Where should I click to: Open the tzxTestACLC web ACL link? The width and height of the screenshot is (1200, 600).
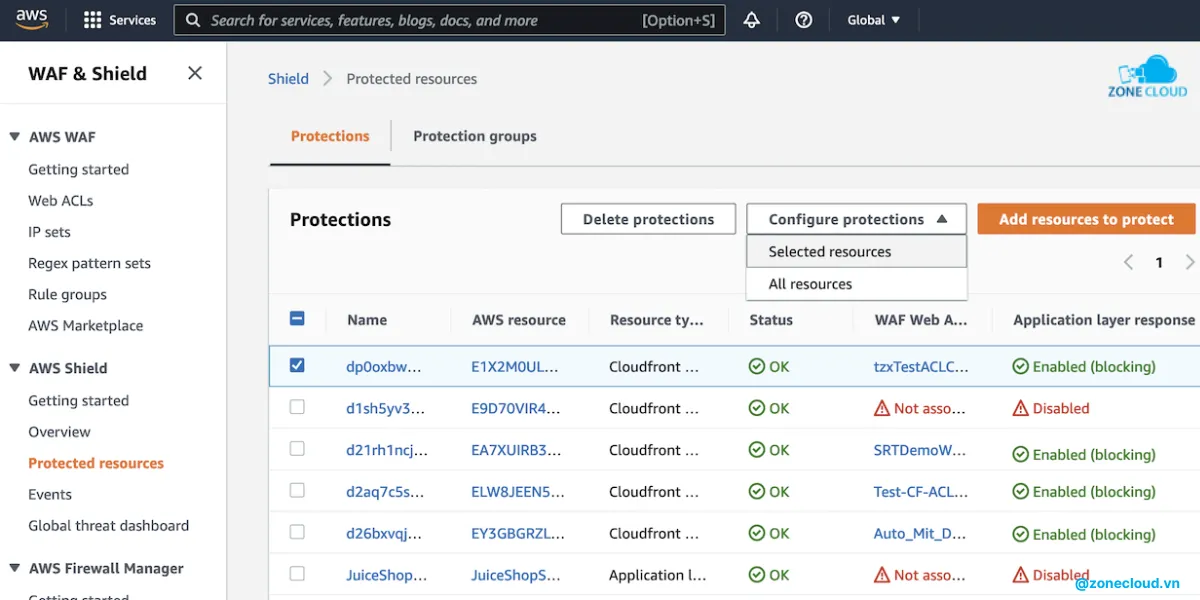click(x=921, y=366)
